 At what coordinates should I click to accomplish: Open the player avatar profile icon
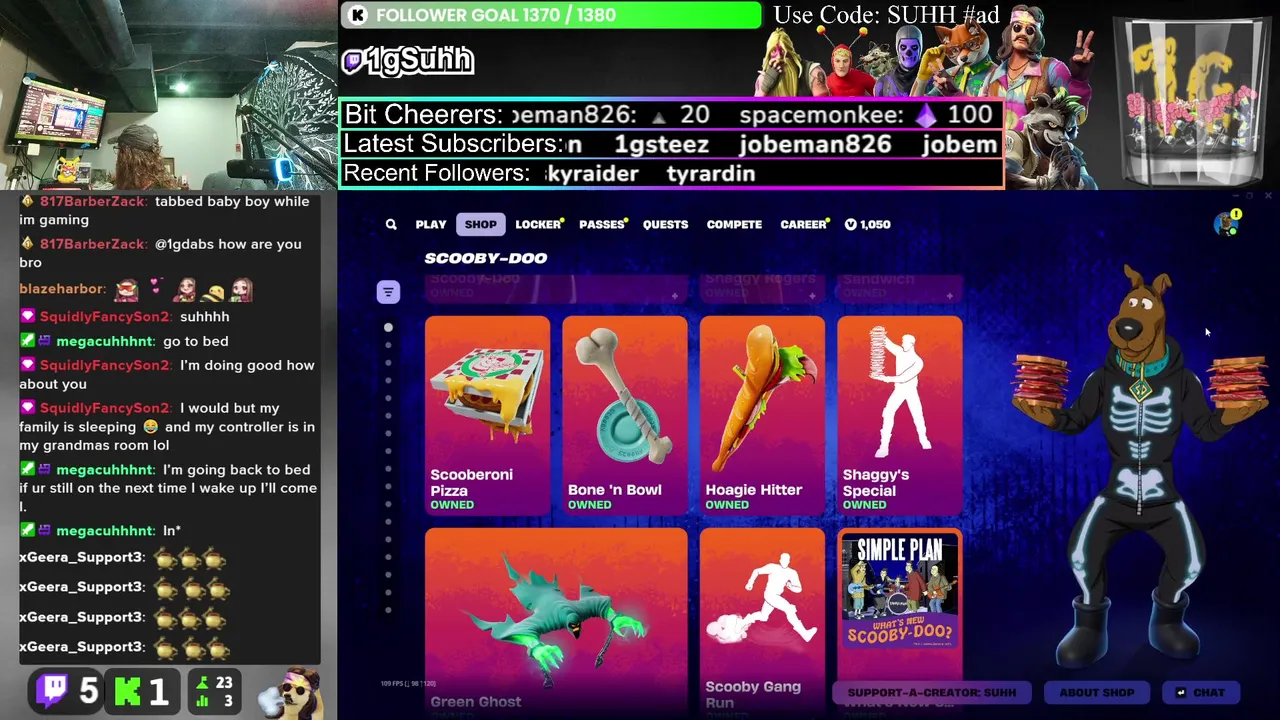point(1226,225)
